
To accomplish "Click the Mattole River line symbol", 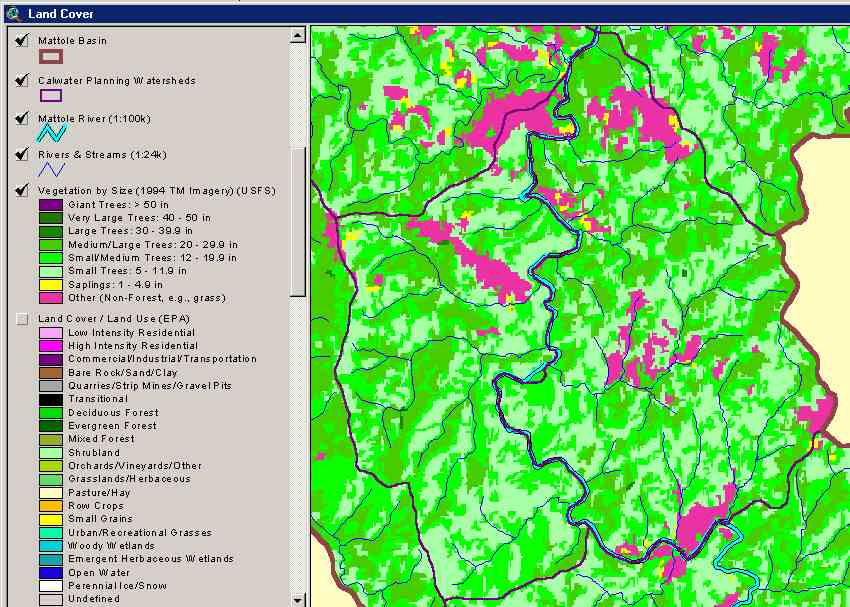I will 51,133.
